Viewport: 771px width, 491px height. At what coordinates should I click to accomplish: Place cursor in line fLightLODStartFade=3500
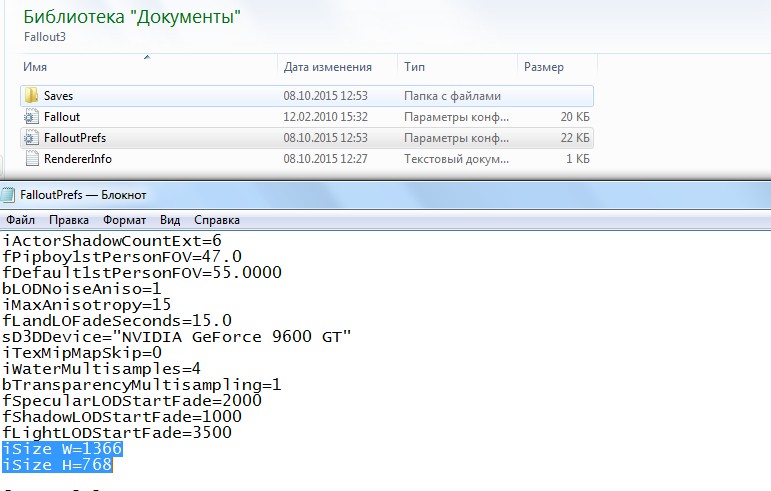tap(117, 433)
